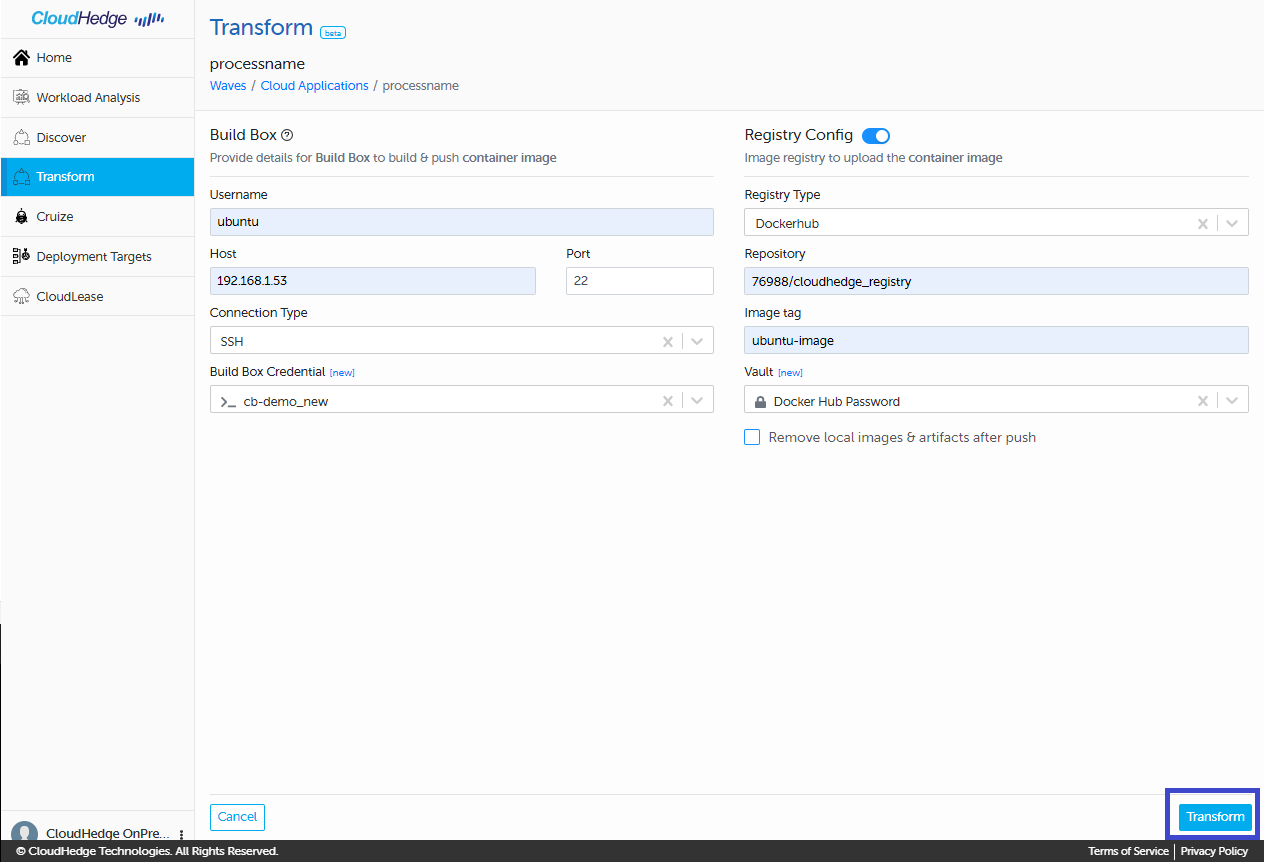Click the processname page subtitle
The image size is (1264, 862).
[x=257, y=64]
